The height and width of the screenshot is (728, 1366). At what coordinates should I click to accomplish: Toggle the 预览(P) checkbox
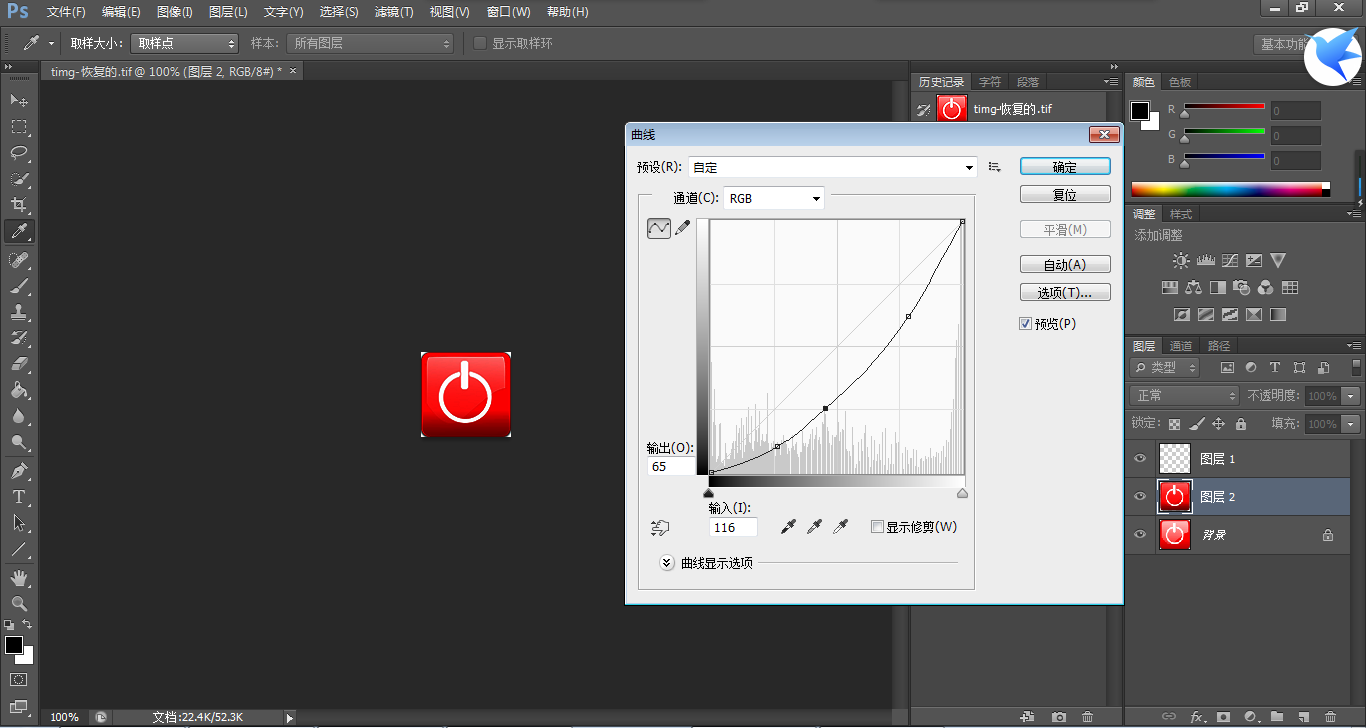(x=1025, y=324)
